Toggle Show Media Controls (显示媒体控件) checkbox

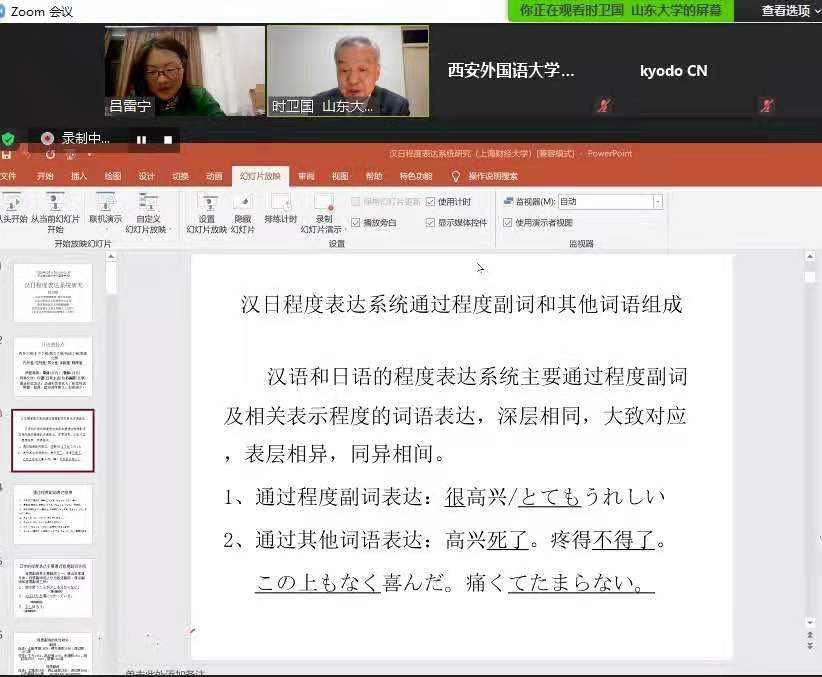tap(431, 223)
